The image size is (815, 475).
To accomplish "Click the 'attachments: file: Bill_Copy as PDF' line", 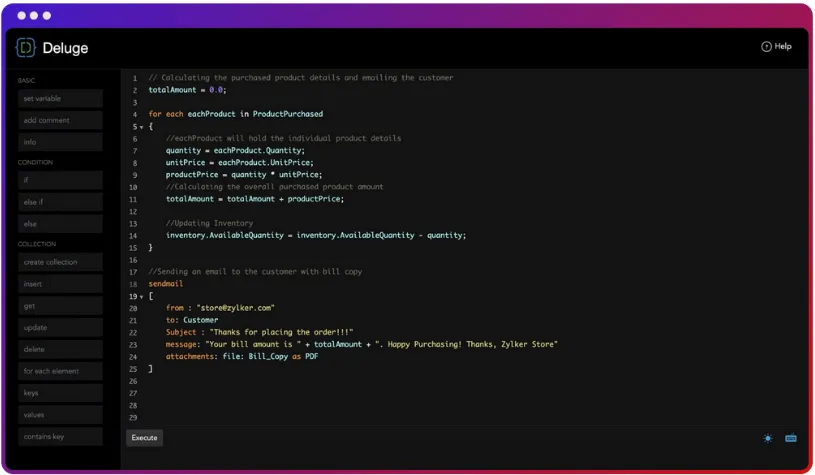I will pos(242,357).
